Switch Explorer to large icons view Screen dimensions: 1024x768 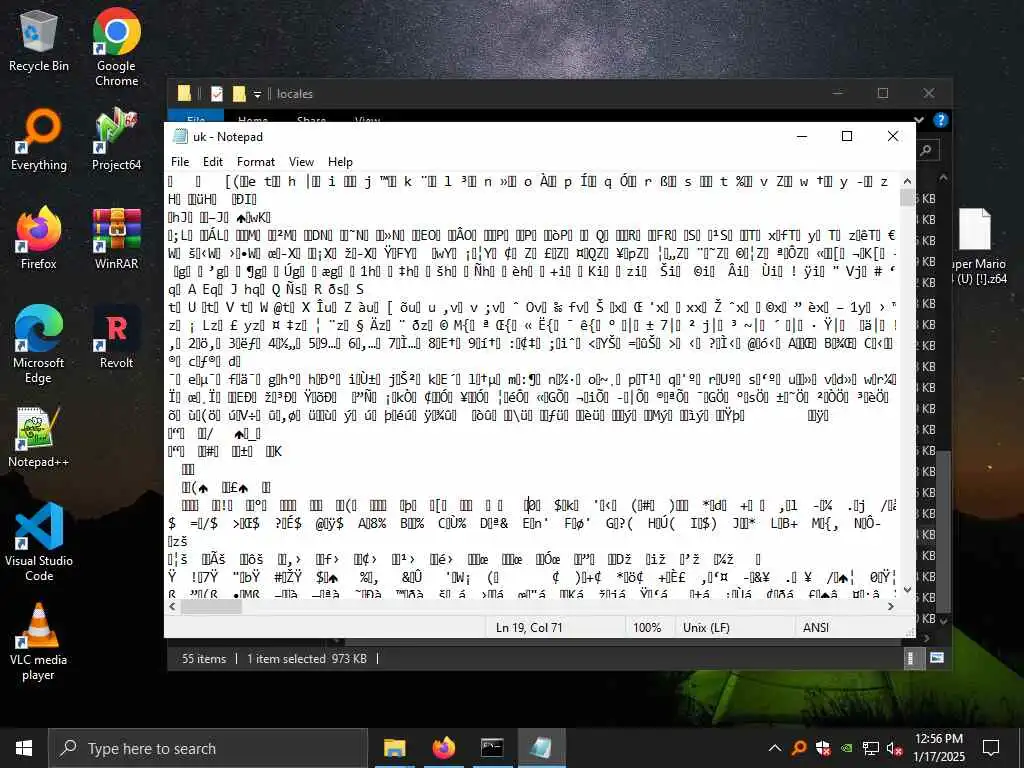(937, 658)
